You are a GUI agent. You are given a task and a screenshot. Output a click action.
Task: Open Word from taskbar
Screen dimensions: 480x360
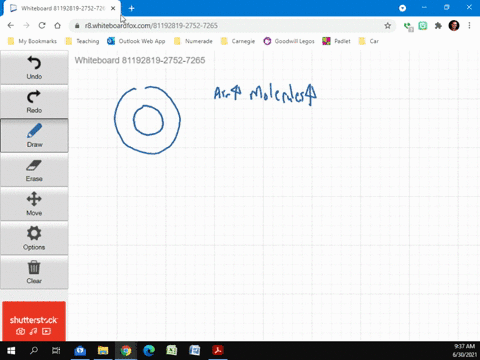(x=195, y=351)
